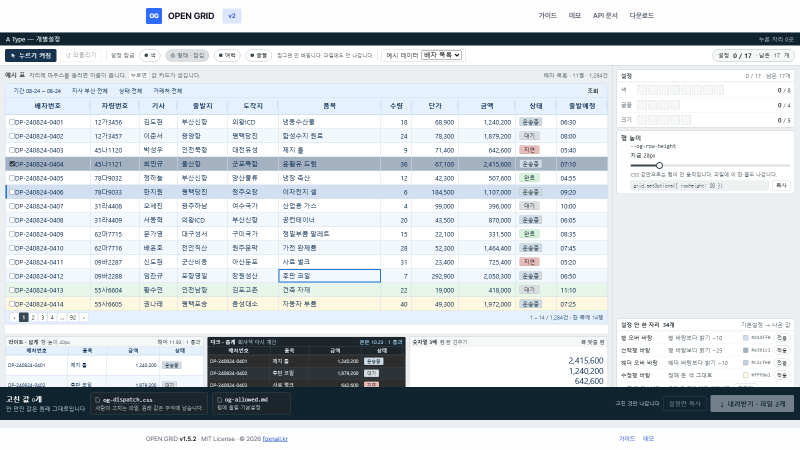
Task: Go to pagination page 3
Action: [43, 317]
